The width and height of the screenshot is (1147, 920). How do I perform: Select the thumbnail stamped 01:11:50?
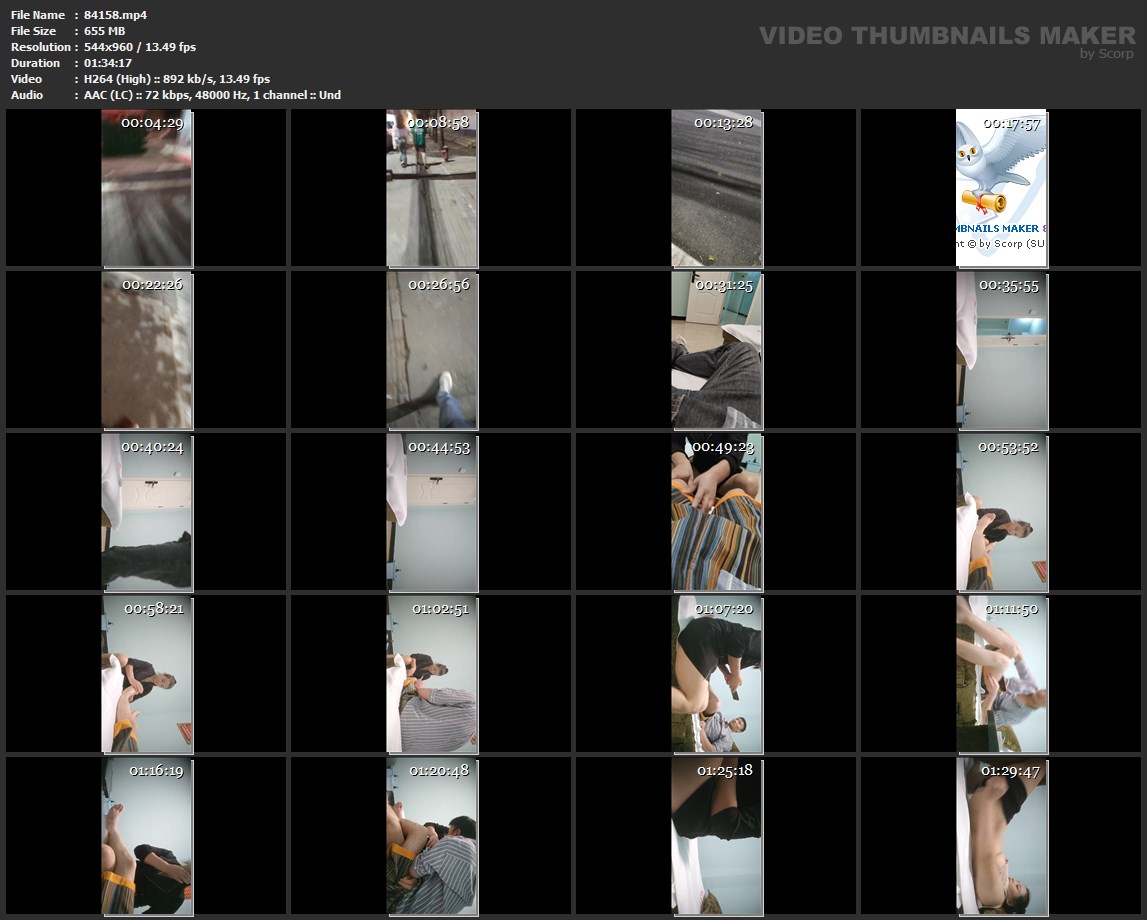pos(1001,674)
